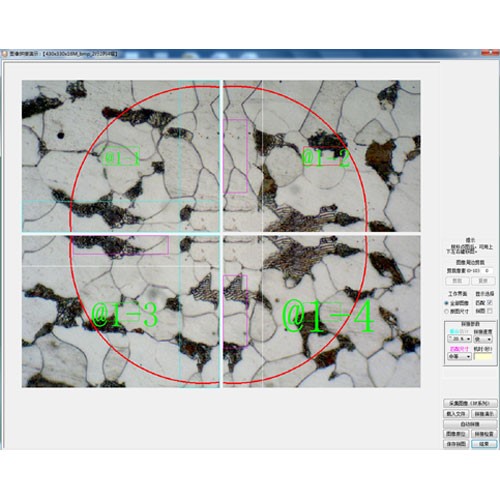Select image tile labeled @1-3
This screenshot has width=500, height=500.
121,311
